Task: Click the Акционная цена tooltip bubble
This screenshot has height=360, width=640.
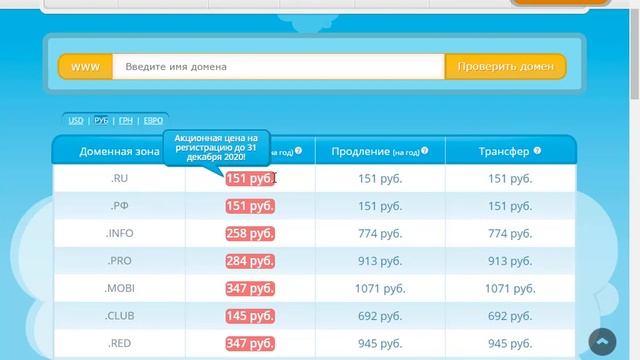Action: coord(216,148)
